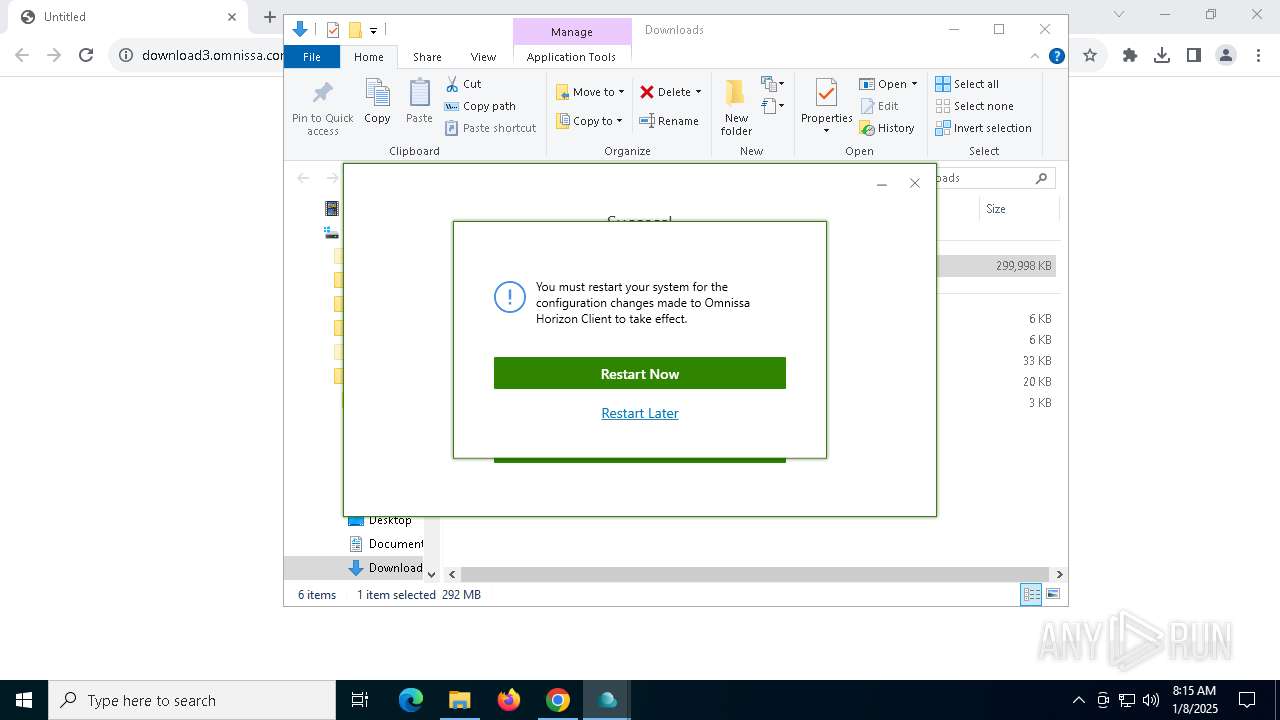Open the Properties dropdown arrow
1280x720 pixels.
[x=826, y=131]
